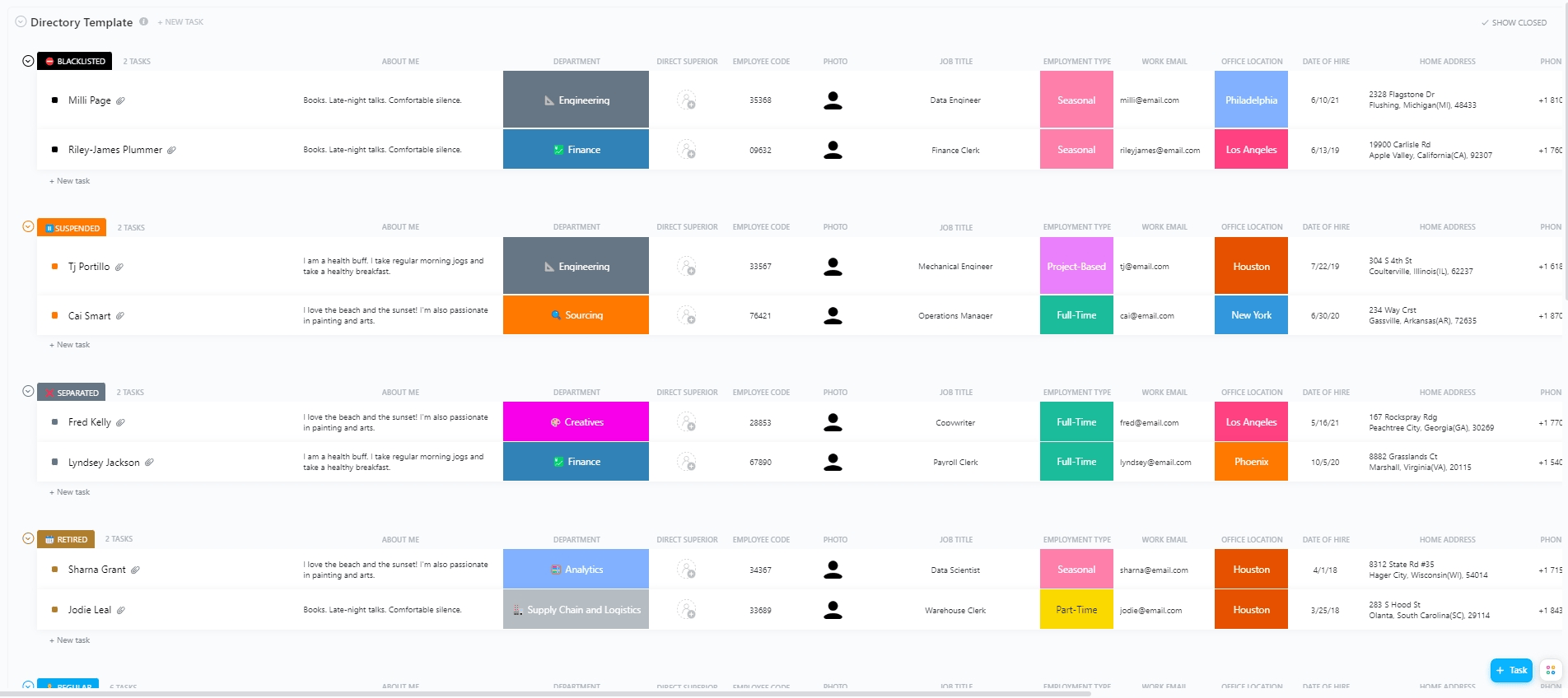Toggle Show Closed tasks
This screenshot has width=1568, height=698.
[1514, 23]
